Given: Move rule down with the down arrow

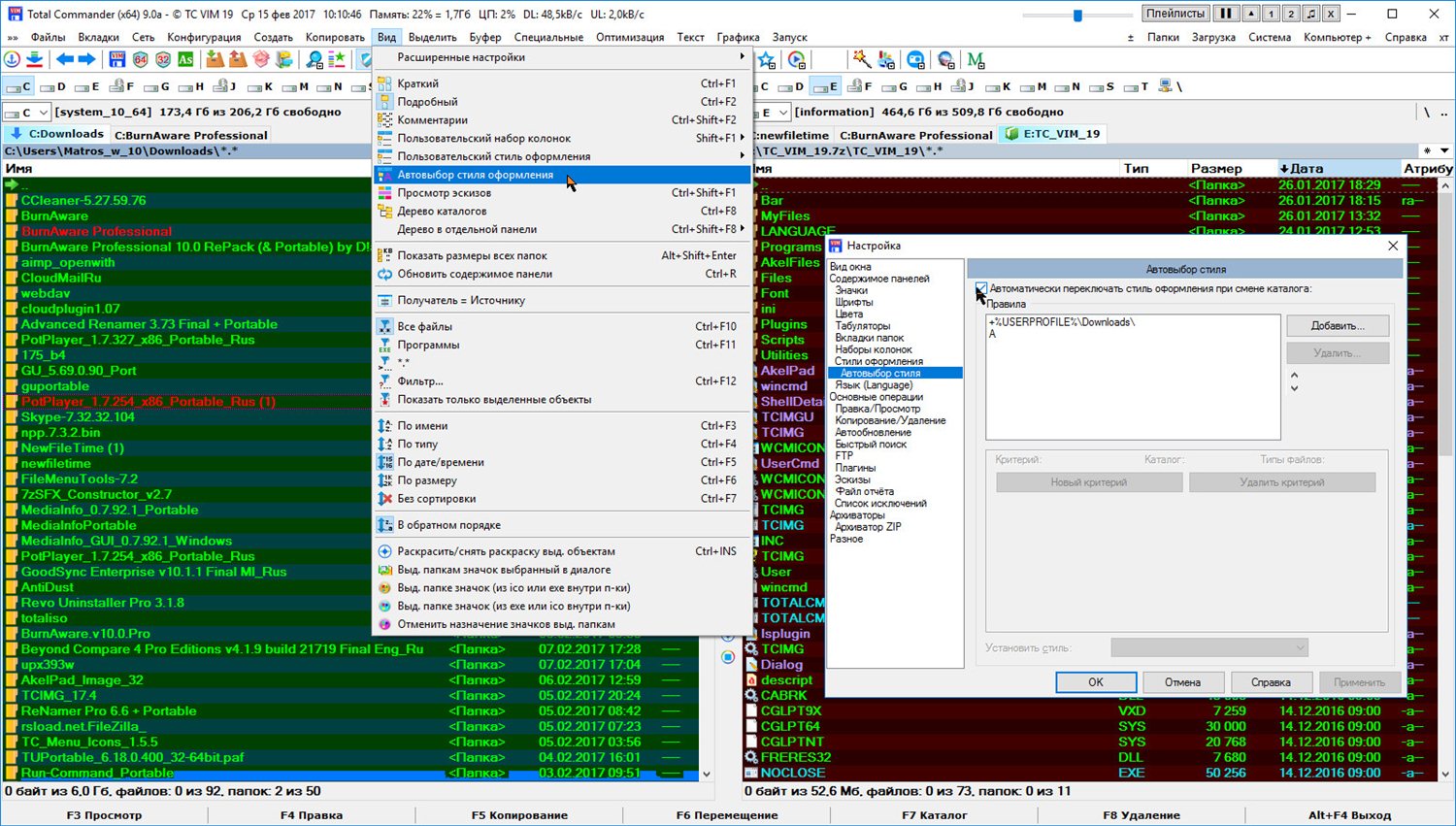Looking at the screenshot, I should pos(1293,389).
